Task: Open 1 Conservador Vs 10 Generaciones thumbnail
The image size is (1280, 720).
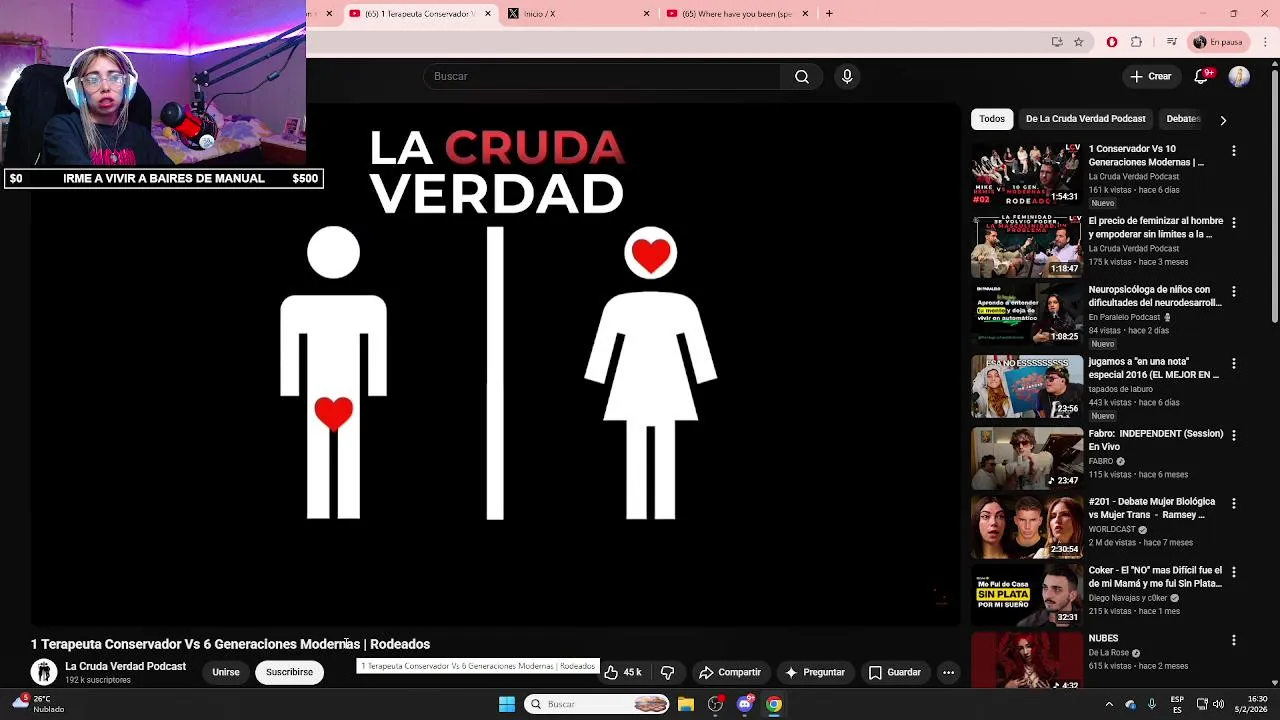Action: (x=1027, y=174)
